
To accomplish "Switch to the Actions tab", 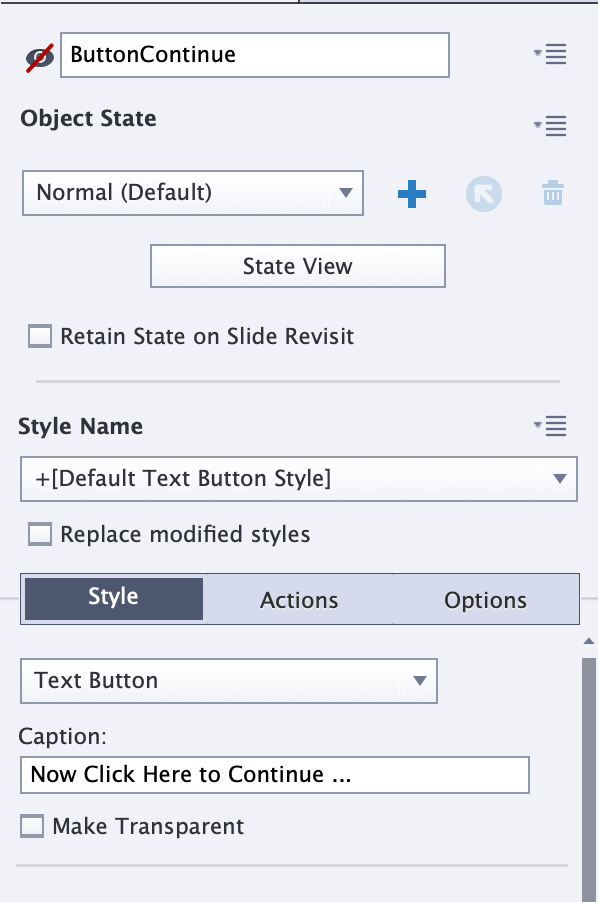I will pos(299,600).
